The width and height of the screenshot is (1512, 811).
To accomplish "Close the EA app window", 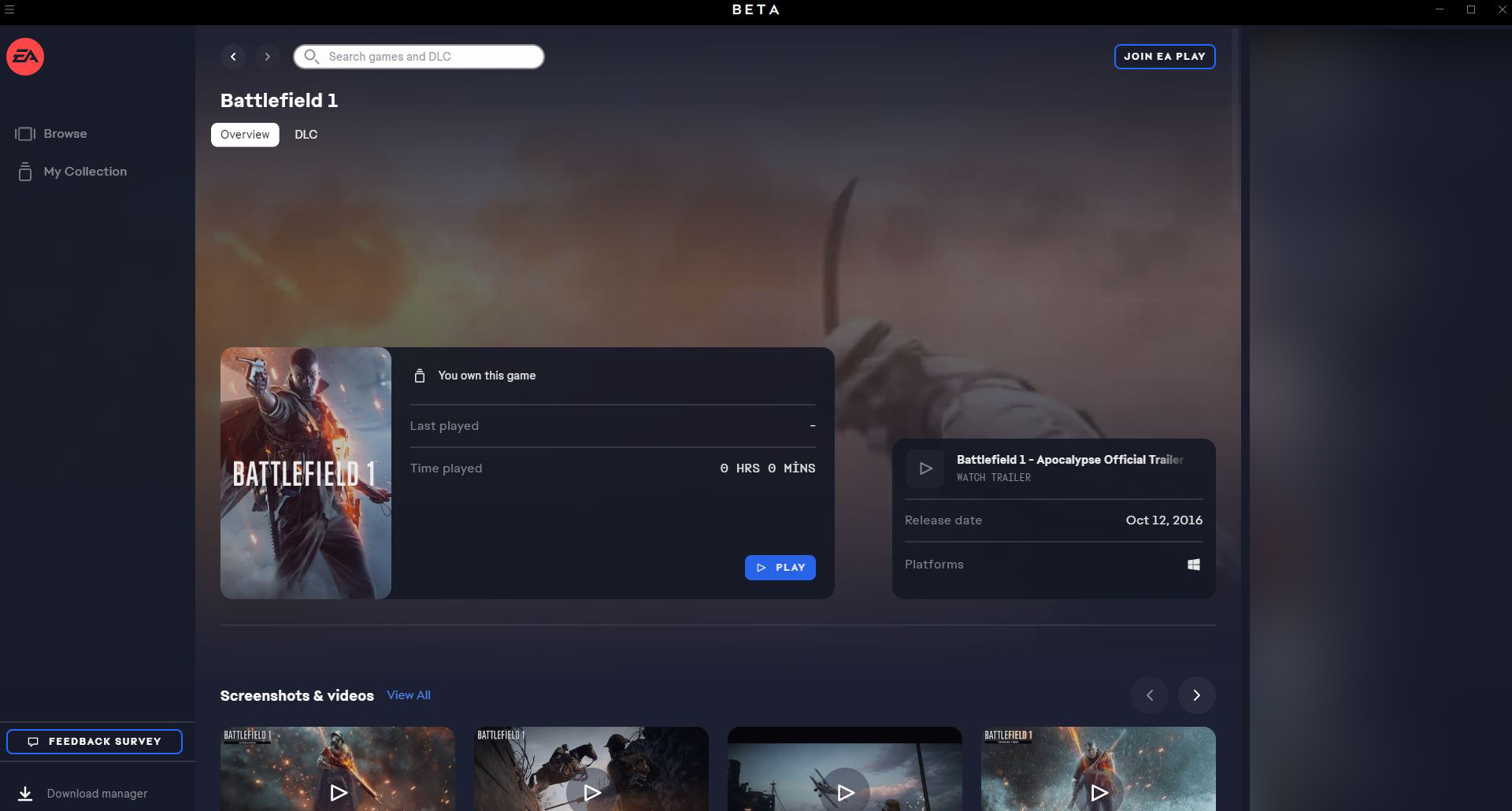I will [x=1501, y=9].
